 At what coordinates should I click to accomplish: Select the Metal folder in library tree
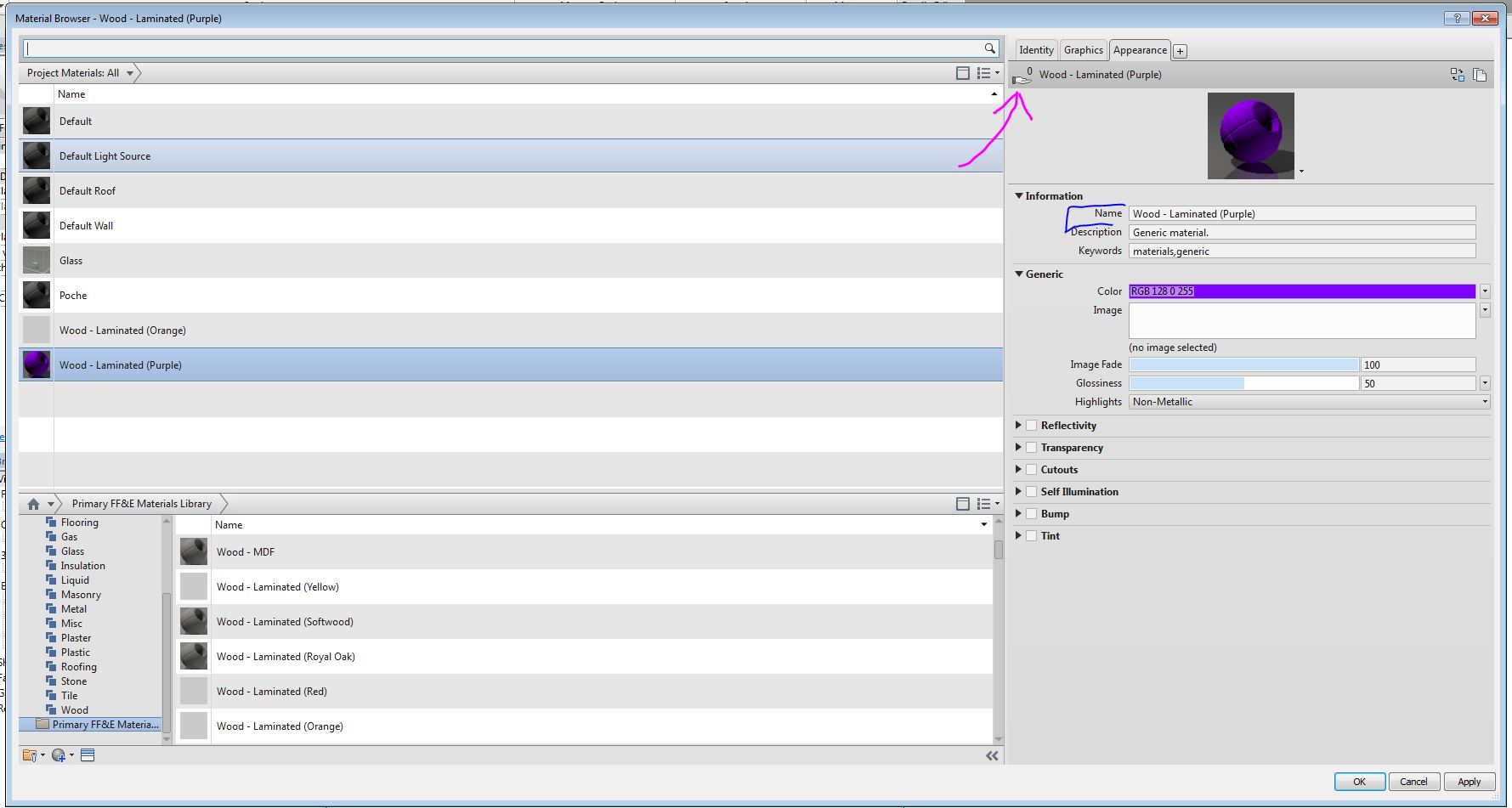pos(74,609)
